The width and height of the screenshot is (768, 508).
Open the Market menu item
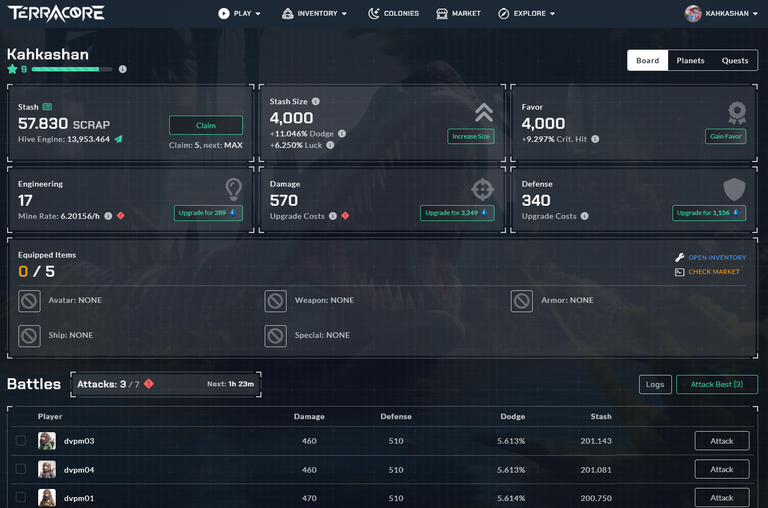[x=458, y=13]
